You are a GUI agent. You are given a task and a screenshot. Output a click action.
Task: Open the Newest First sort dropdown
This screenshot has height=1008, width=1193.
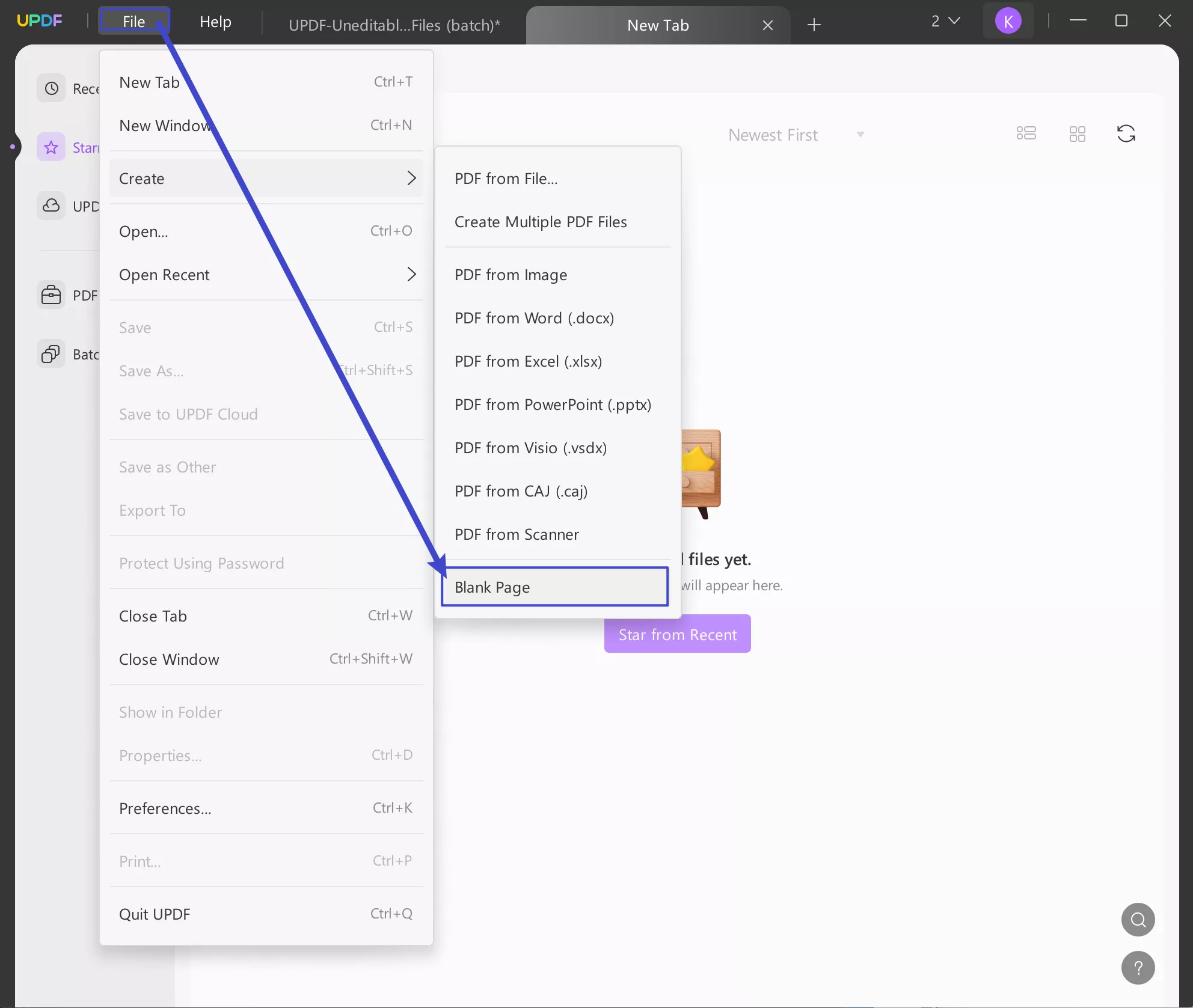[x=796, y=135]
